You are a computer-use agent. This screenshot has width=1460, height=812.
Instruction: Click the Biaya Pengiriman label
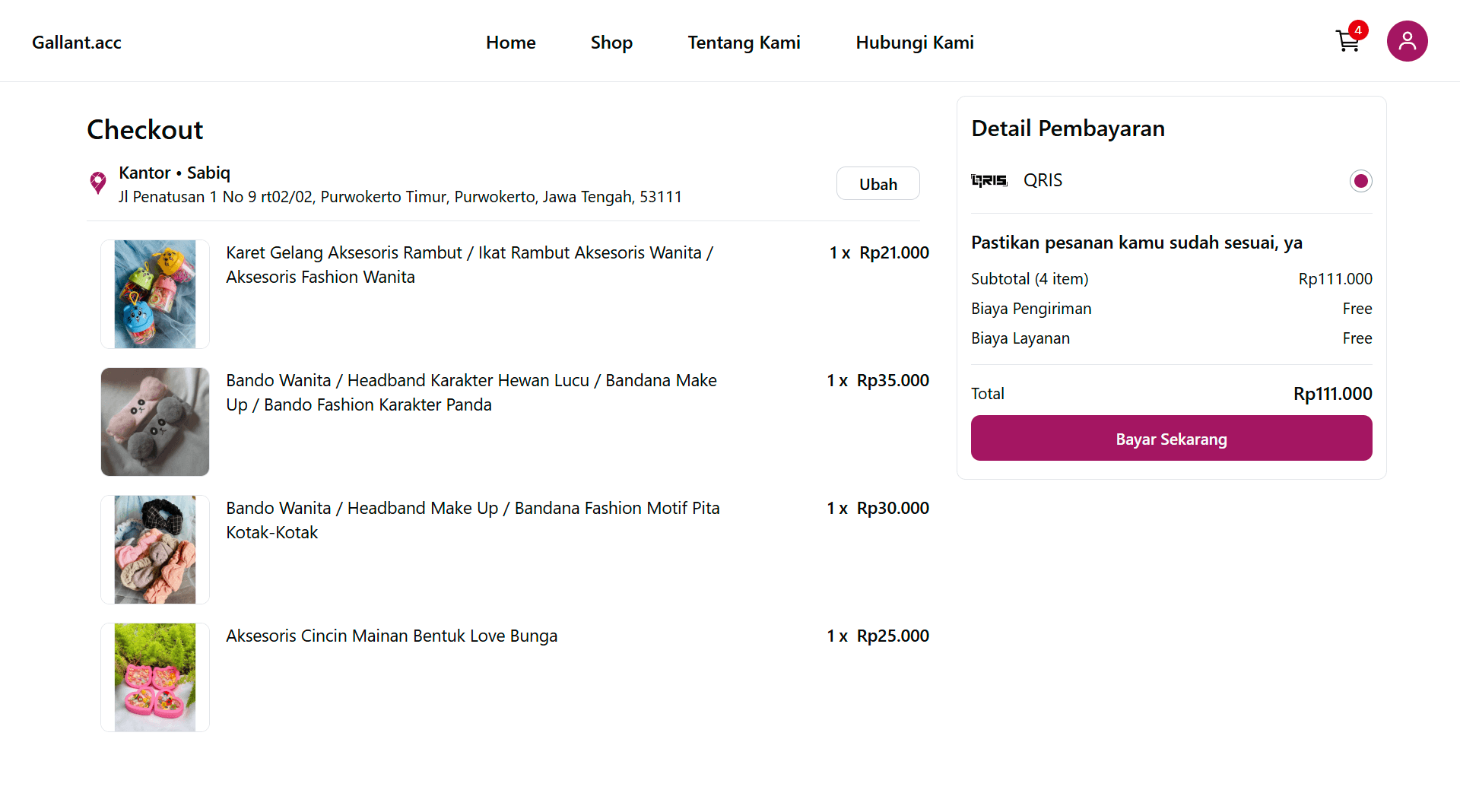[x=1031, y=309]
